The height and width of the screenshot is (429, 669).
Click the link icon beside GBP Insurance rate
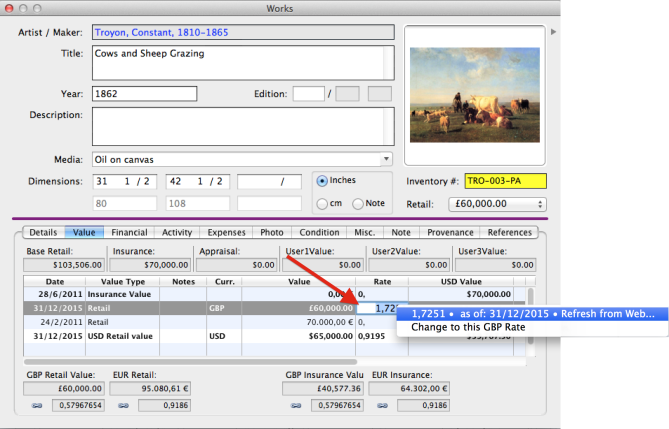click(x=294, y=407)
